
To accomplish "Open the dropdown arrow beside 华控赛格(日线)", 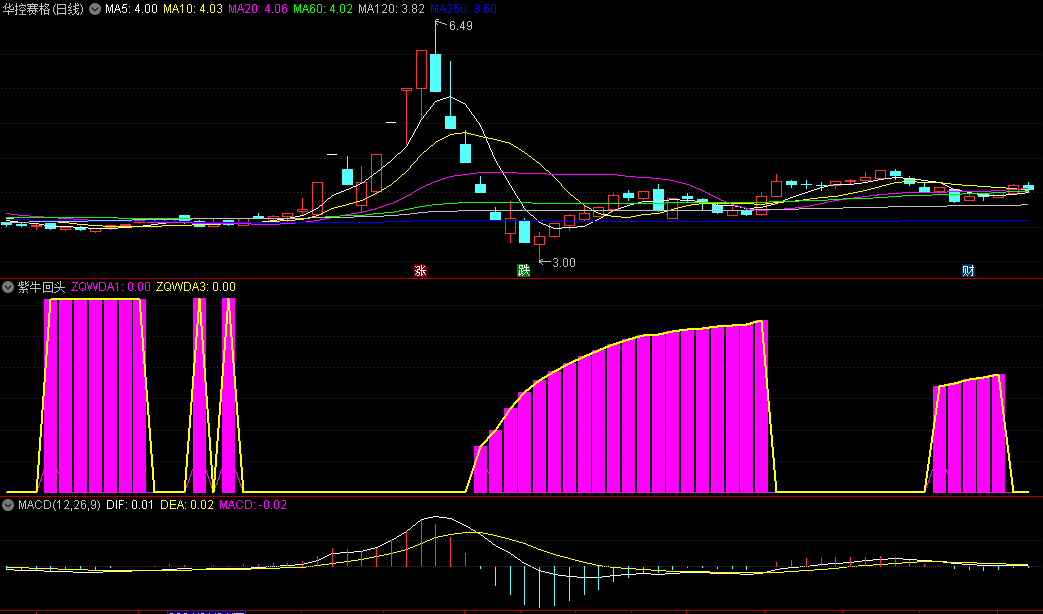I will point(95,9).
